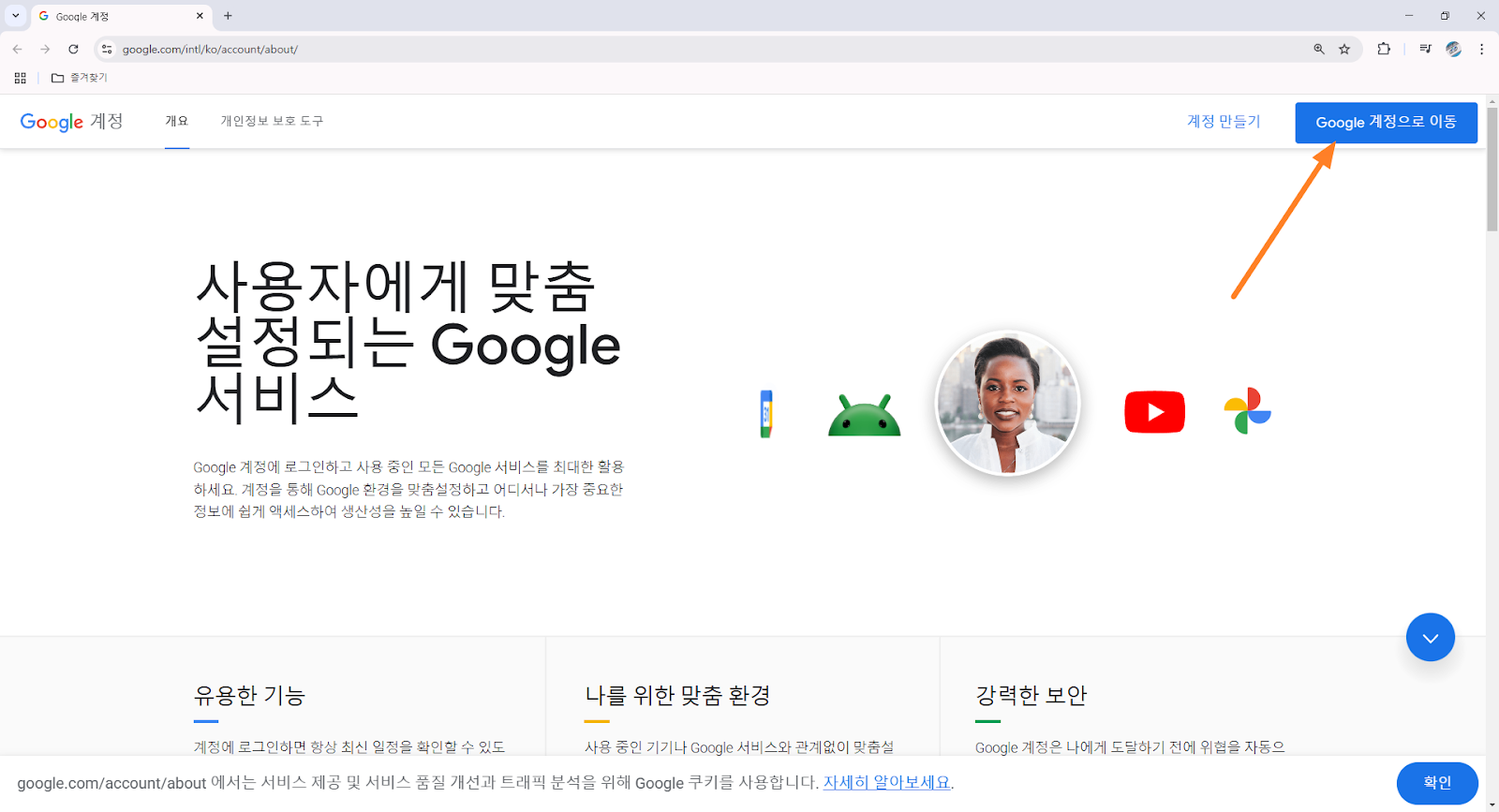Click the 유용한 기능 heading
This screenshot has width=1499, height=812.
(x=249, y=695)
